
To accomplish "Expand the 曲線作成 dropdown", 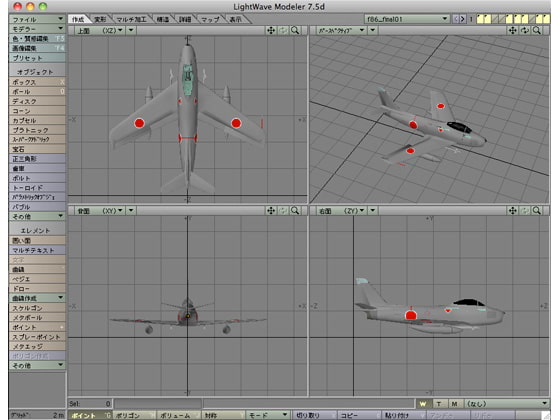I will (x=37, y=298).
